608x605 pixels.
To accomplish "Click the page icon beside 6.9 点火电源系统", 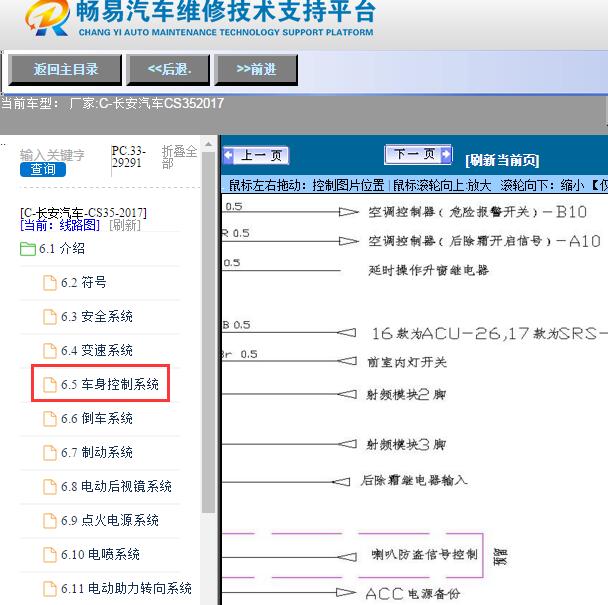I will (x=50, y=520).
